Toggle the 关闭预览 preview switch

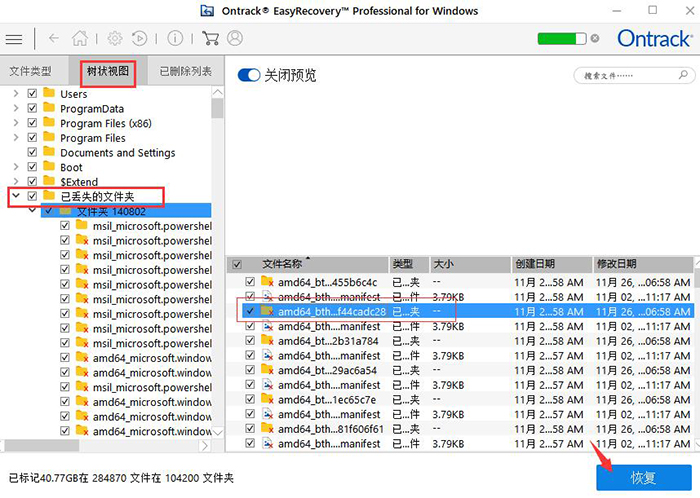pos(249,75)
